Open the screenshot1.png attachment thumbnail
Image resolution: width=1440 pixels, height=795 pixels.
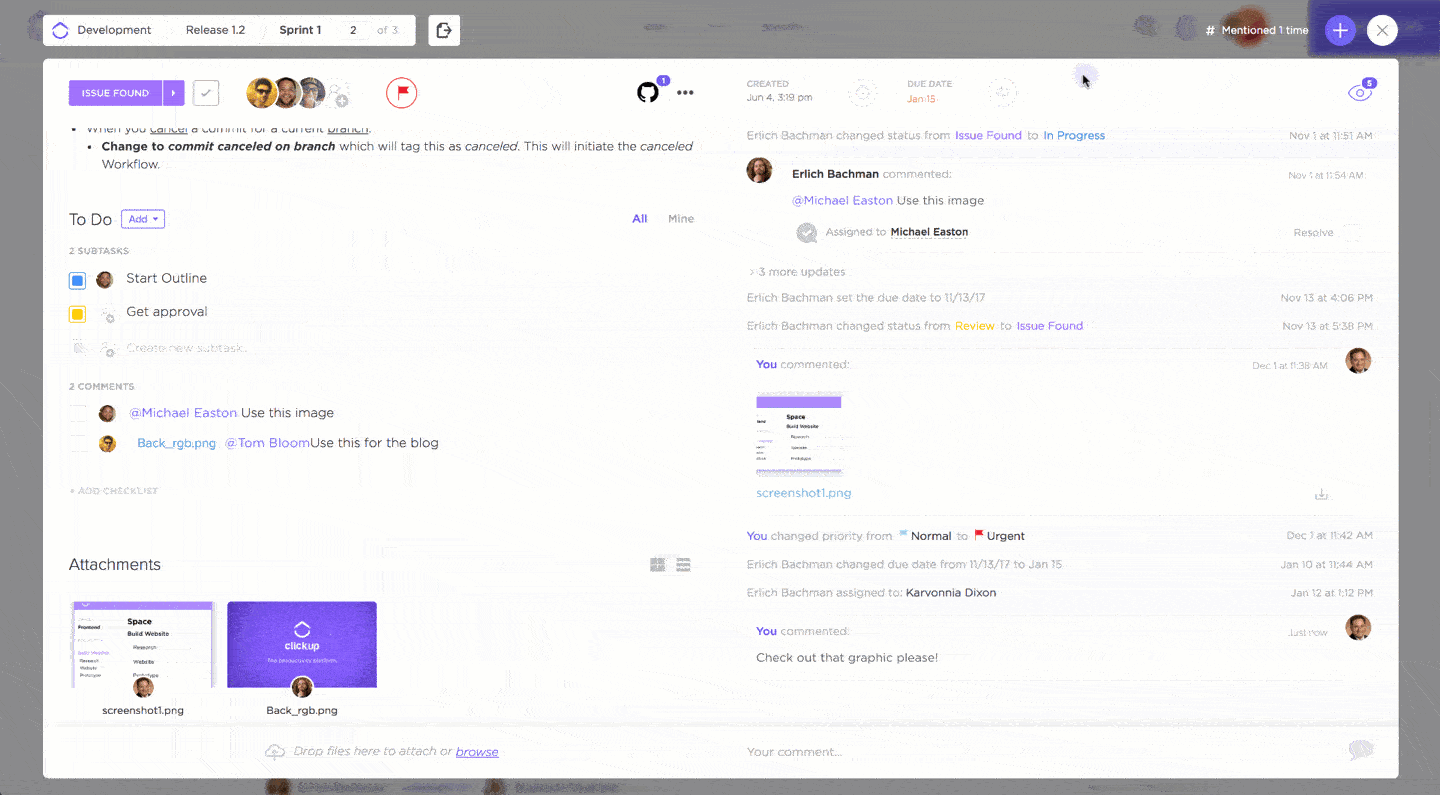click(143, 644)
